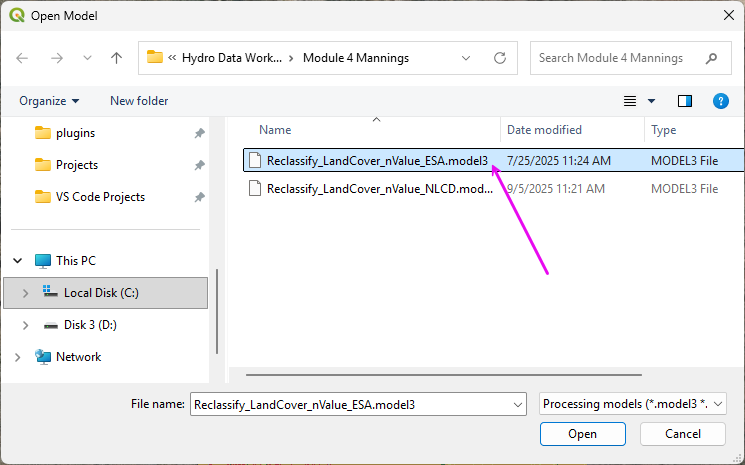Open the file type filter dropdown
Viewport: 745px width, 465px height.
click(632, 404)
